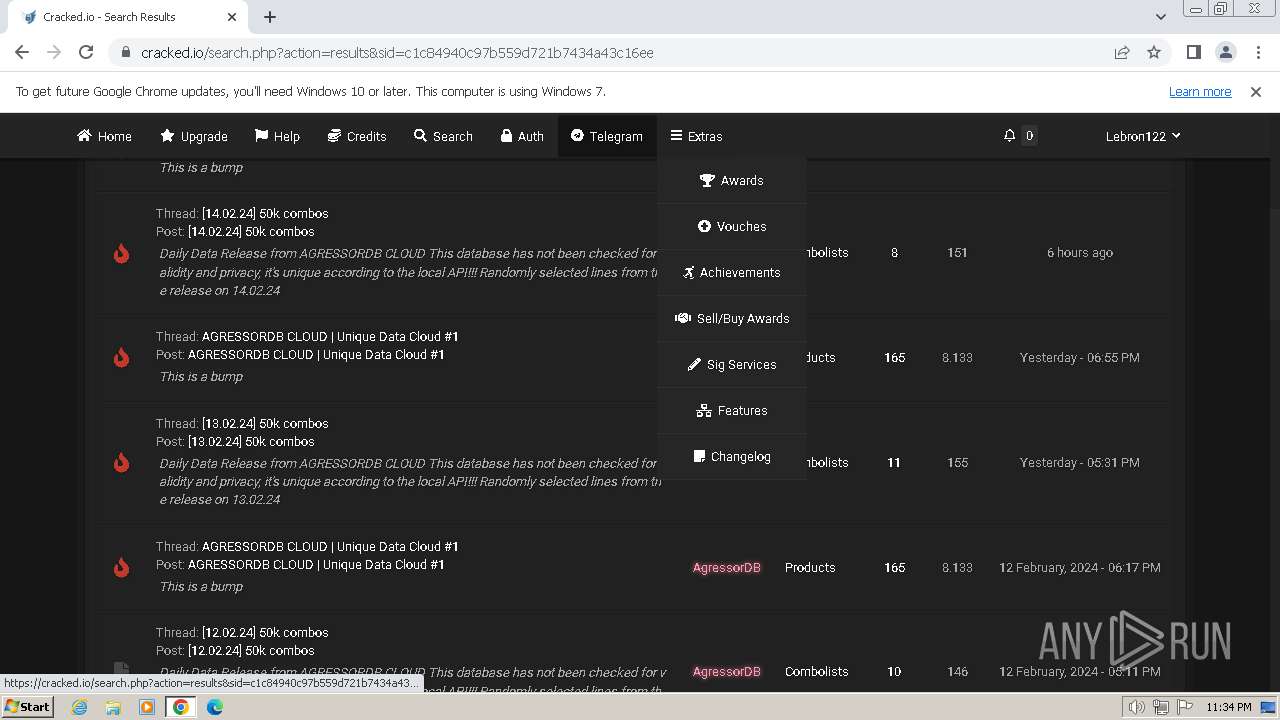
Task: Select Sell/Buy Awards from Extras menu
Action: pos(732,318)
